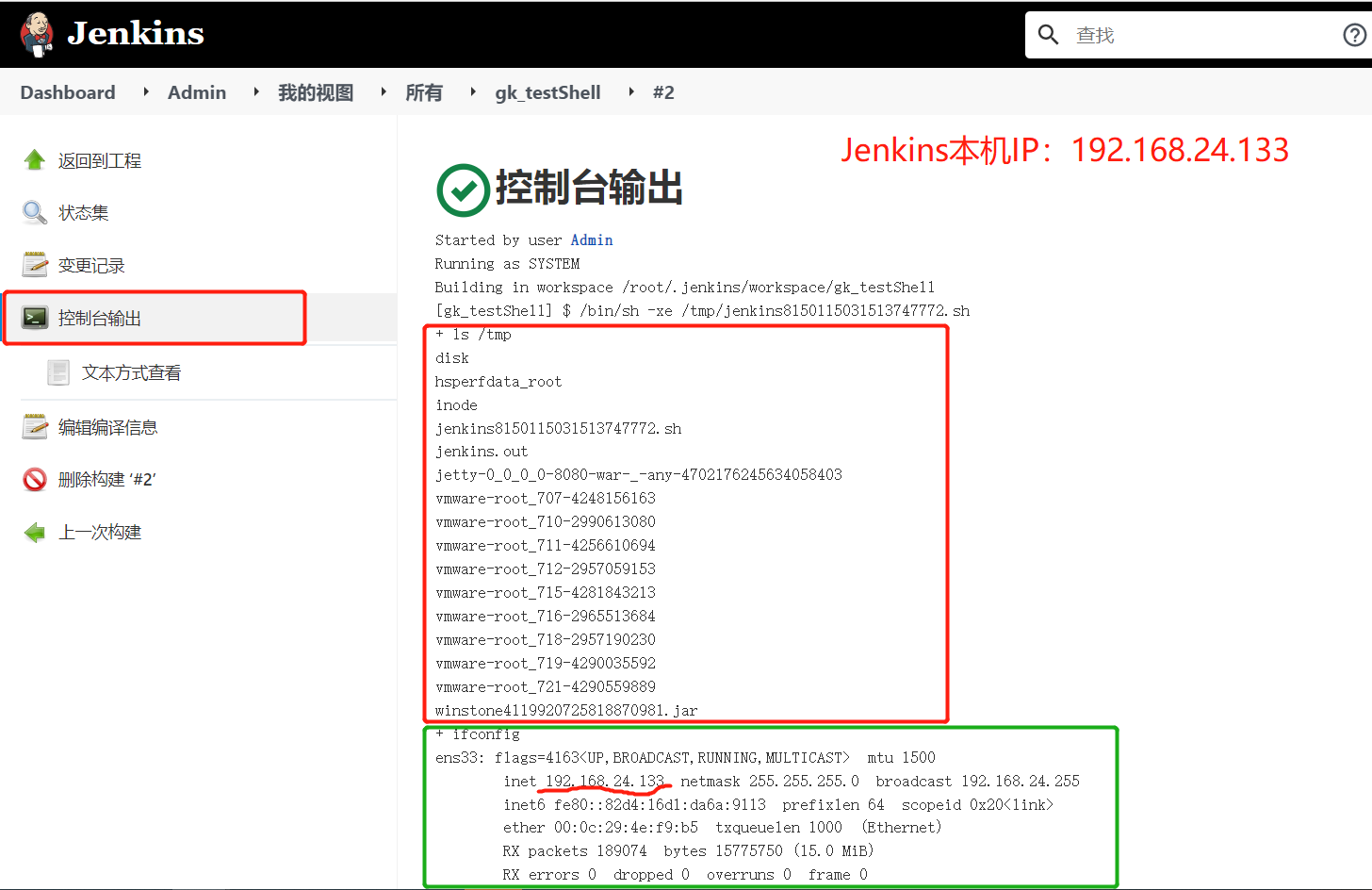This screenshot has height=890, width=1372.
Task: Click the magnifier 状态集 icon
Action: pyautogui.click(x=35, y=213)
